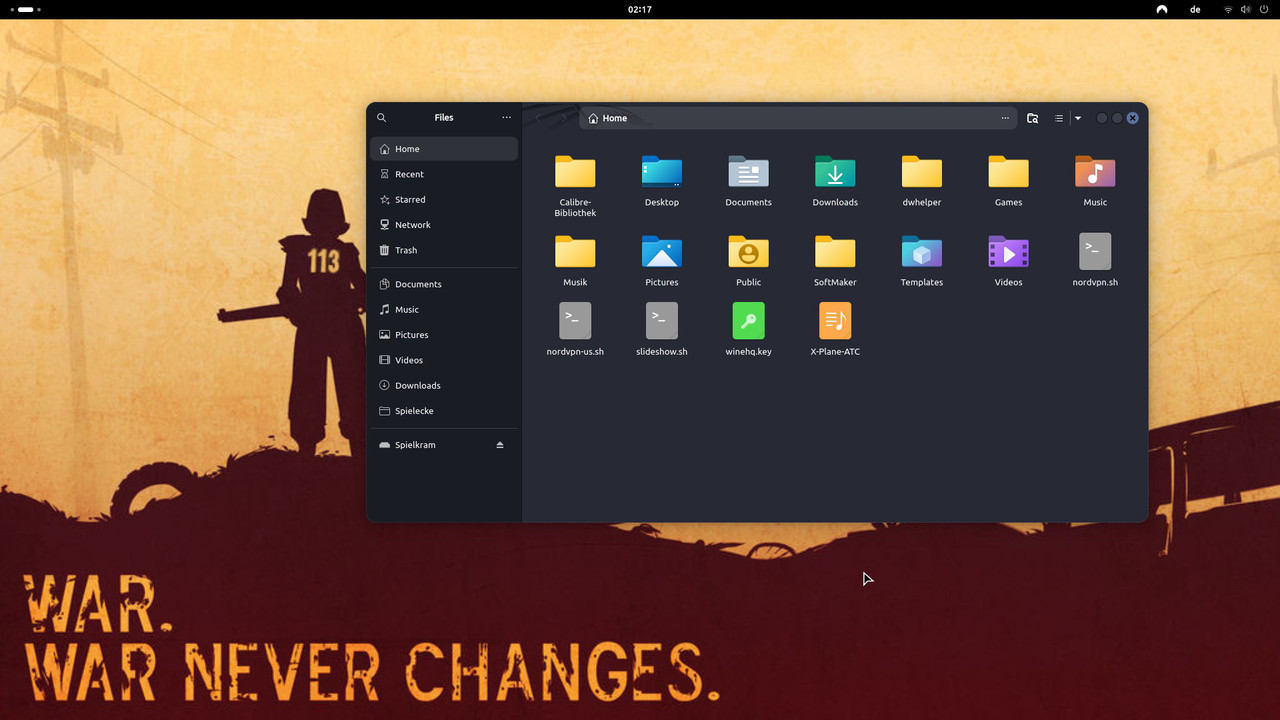This screenshot has height=720, width=1280.
Task: Open the Pictures bookmark in the sidebar
Action: point(444,335)
